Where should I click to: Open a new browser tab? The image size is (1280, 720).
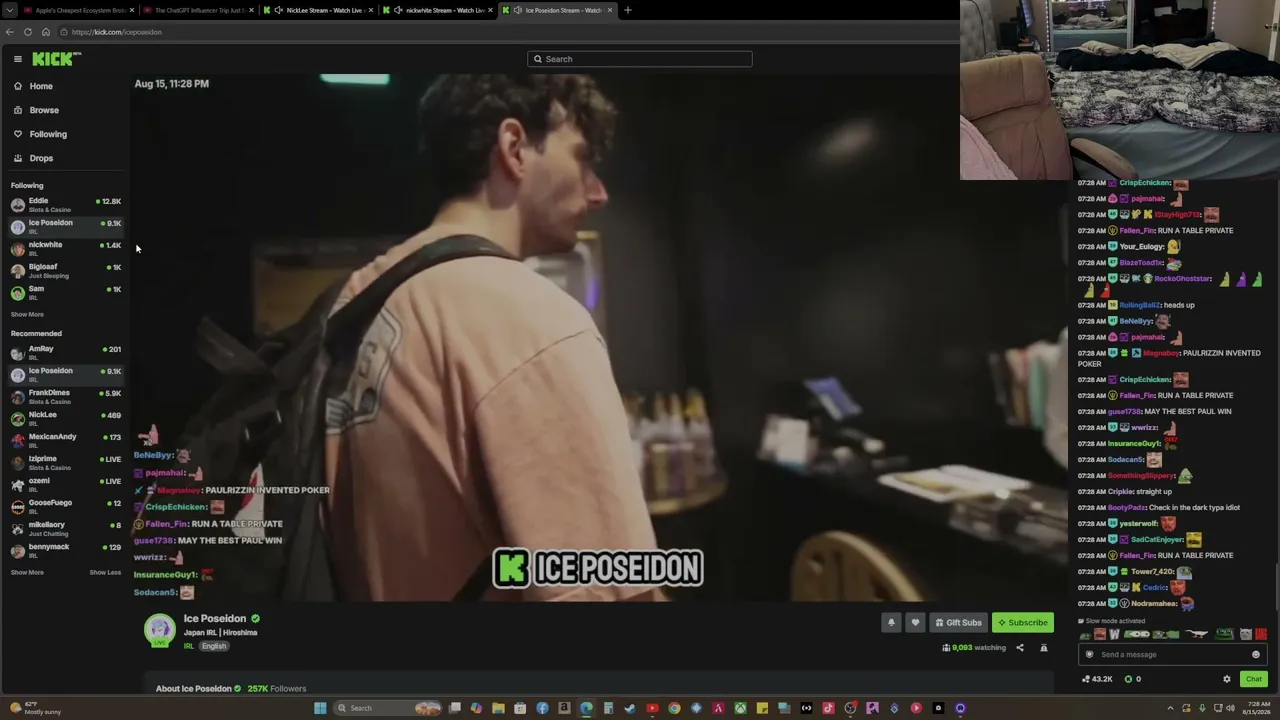[628, 10]
